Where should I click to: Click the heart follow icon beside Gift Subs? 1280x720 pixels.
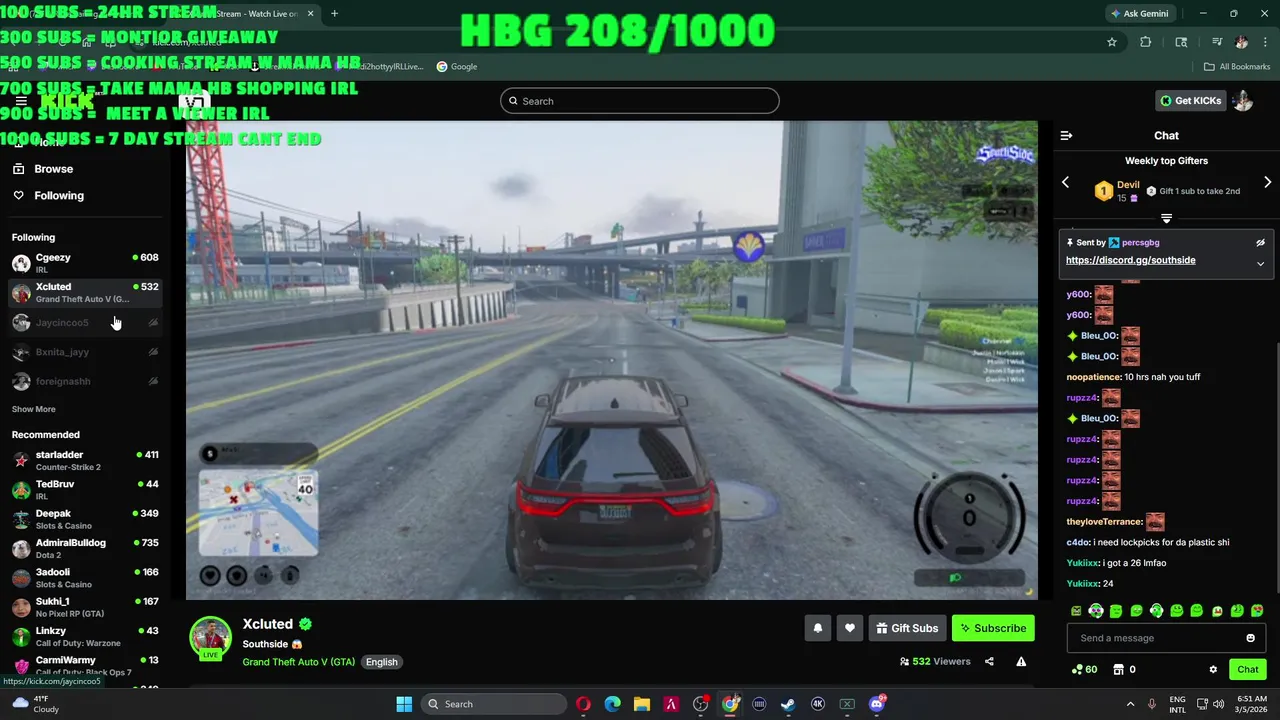850,628
